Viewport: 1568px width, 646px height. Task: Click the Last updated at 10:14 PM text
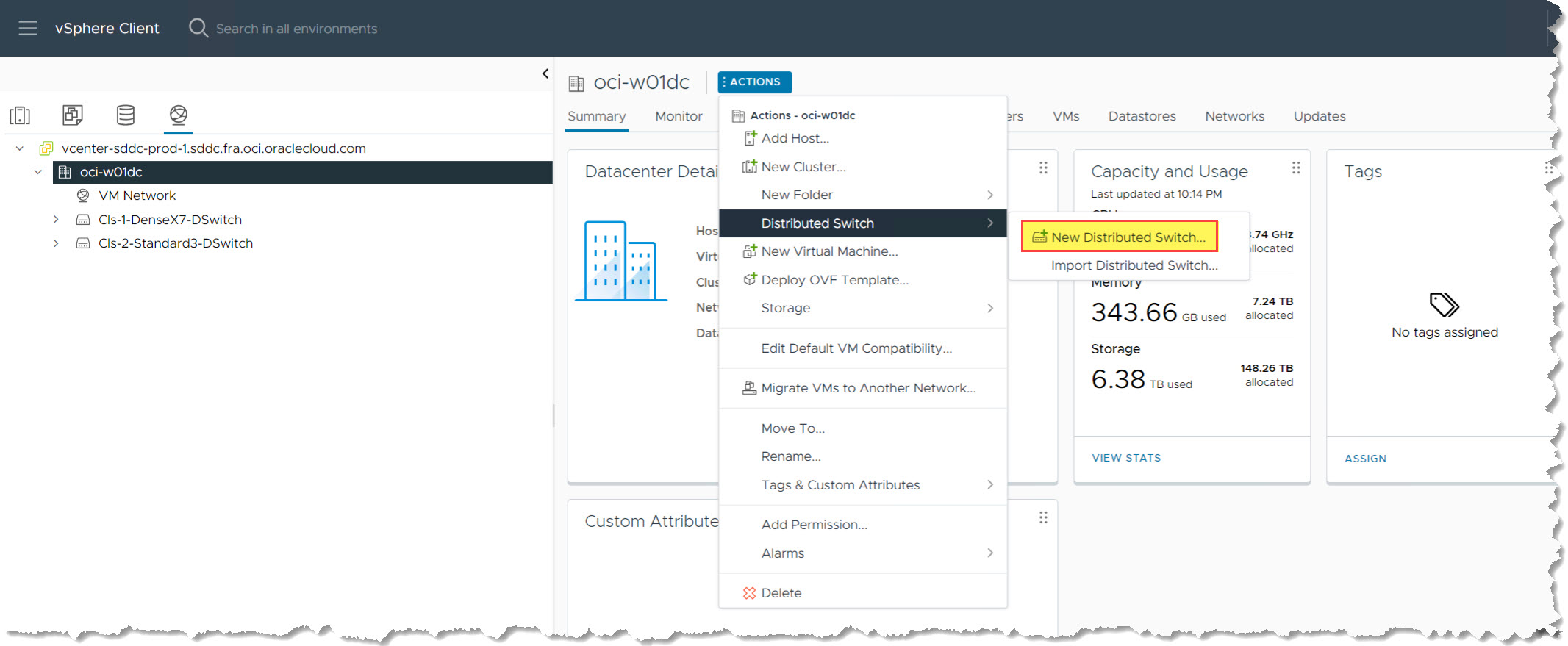pyautogui.click(x=1156, y=194)
